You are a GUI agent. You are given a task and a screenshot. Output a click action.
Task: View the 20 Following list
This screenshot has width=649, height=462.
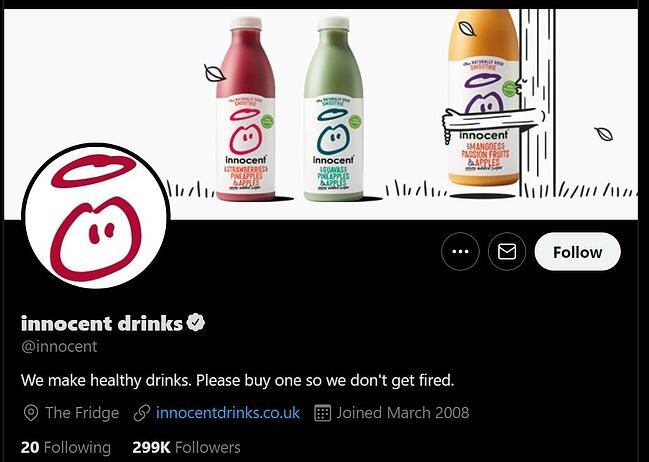click(x=66, y=448)
